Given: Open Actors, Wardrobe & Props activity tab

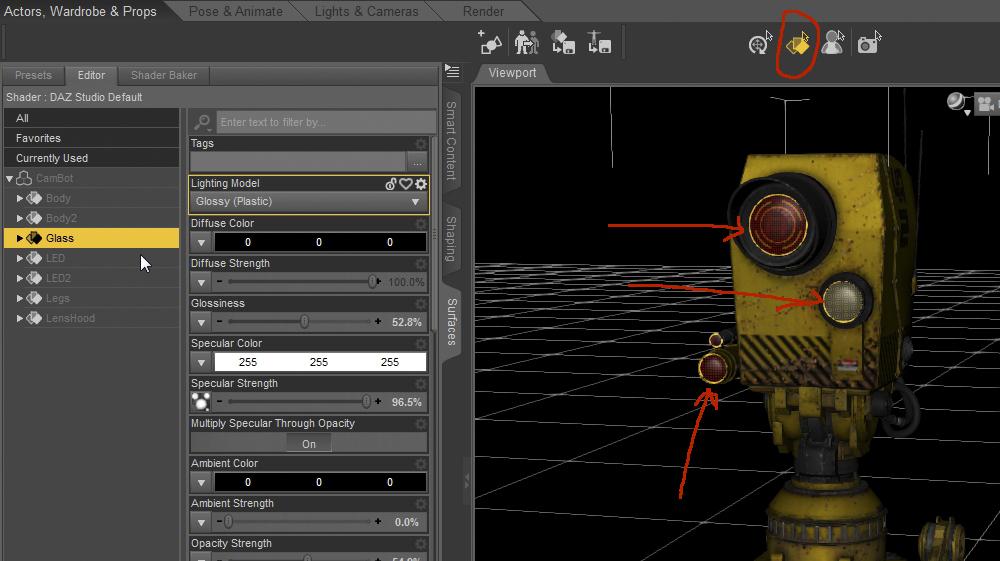Looking at the screenshot, I should click(80, 11).
